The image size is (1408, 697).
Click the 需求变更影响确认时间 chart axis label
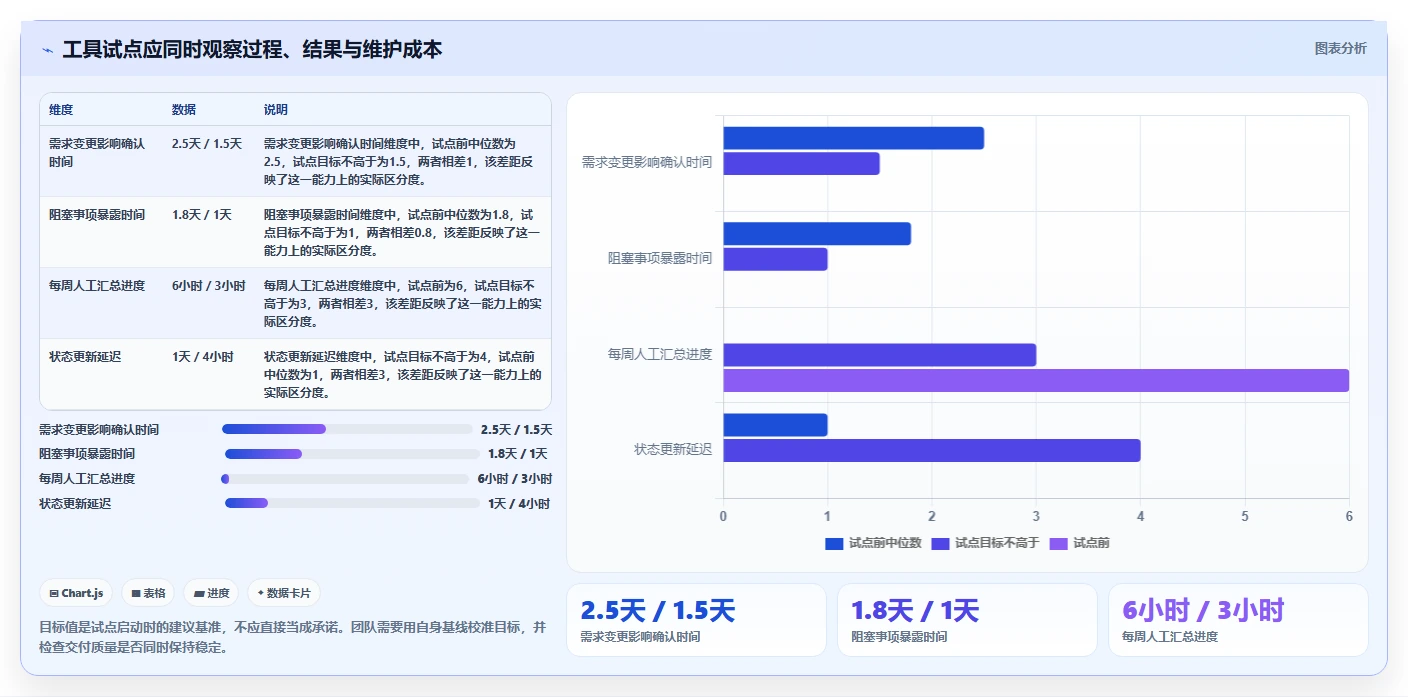pyautogui.click(x=647, y=162)
